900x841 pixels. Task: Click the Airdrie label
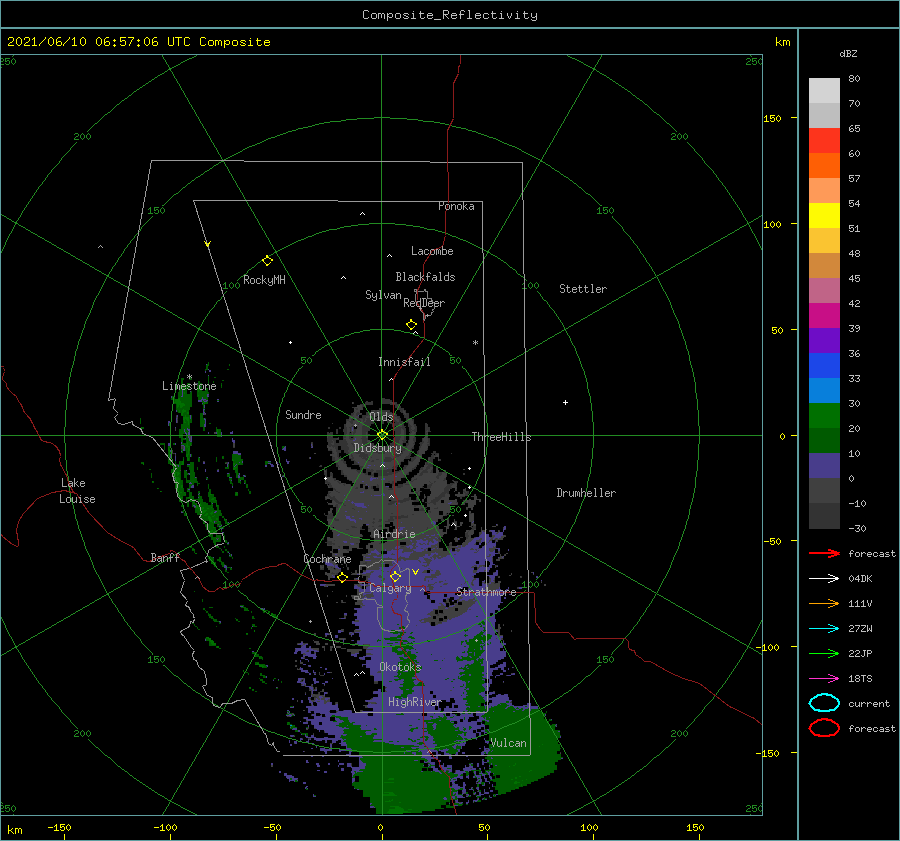point(394,534)
